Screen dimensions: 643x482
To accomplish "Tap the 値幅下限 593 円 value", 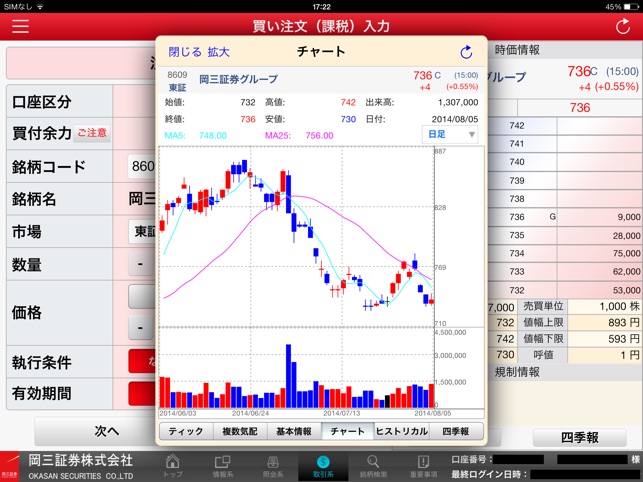I will 623,339.
